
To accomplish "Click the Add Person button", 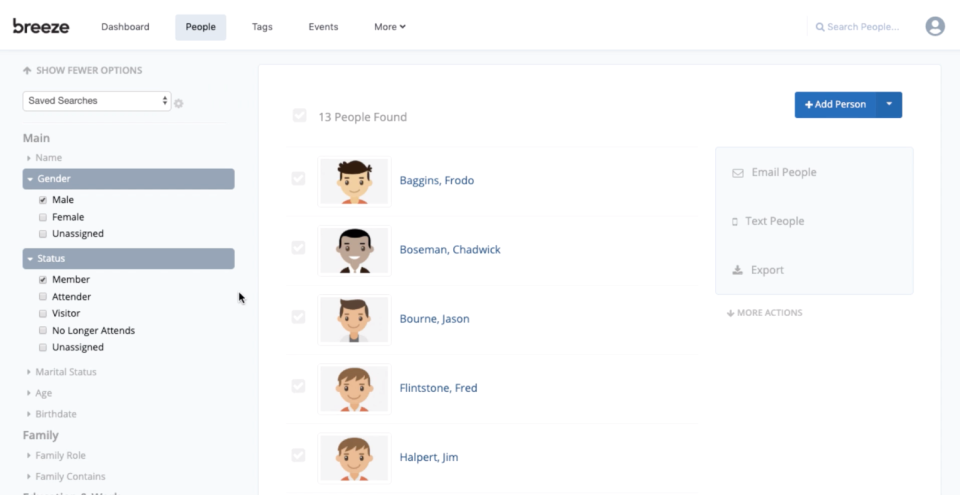I will tap(835, 105).
